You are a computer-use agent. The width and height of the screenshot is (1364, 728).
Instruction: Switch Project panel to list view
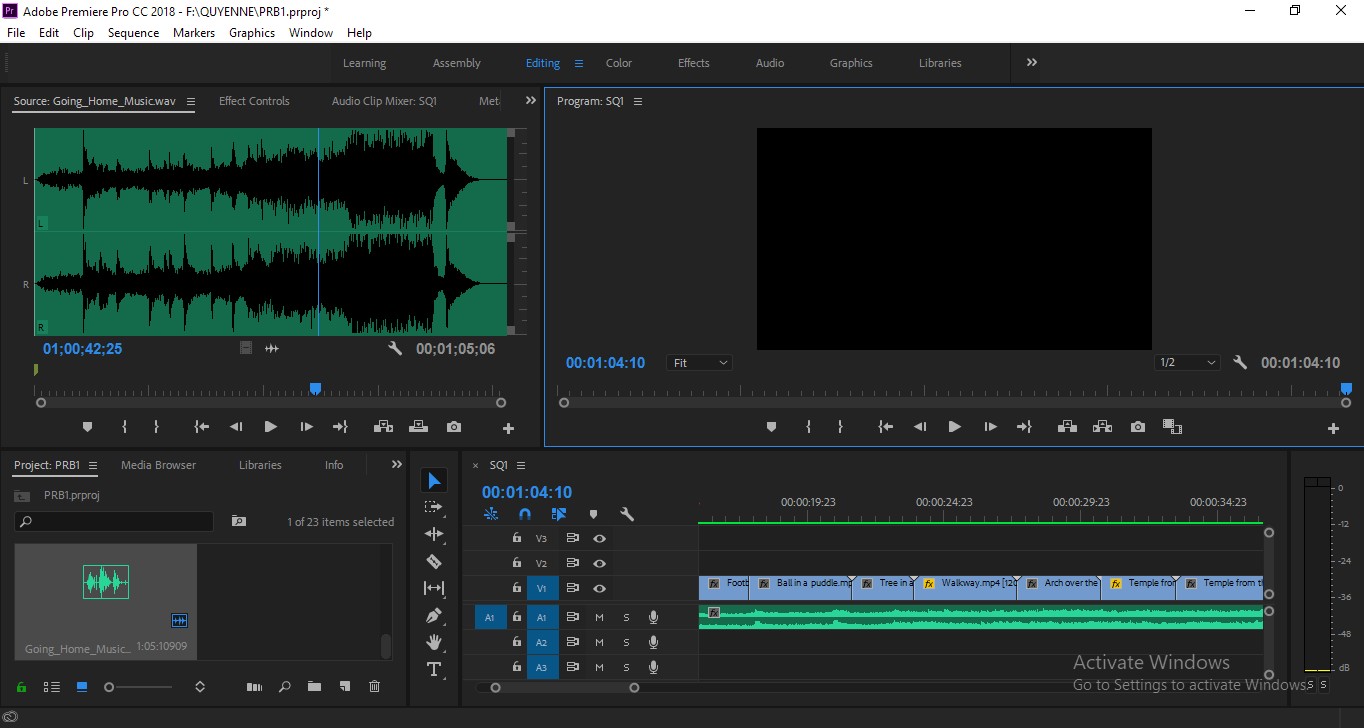[x=51, y=687]
